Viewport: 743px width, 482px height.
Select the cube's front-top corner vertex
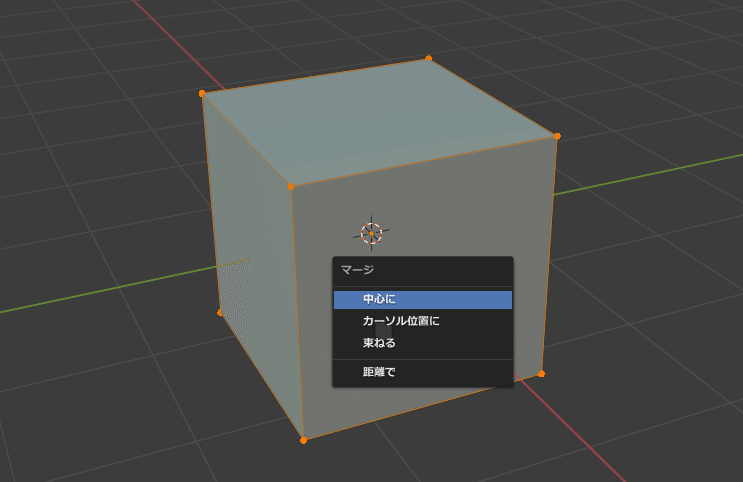[291, 187]
